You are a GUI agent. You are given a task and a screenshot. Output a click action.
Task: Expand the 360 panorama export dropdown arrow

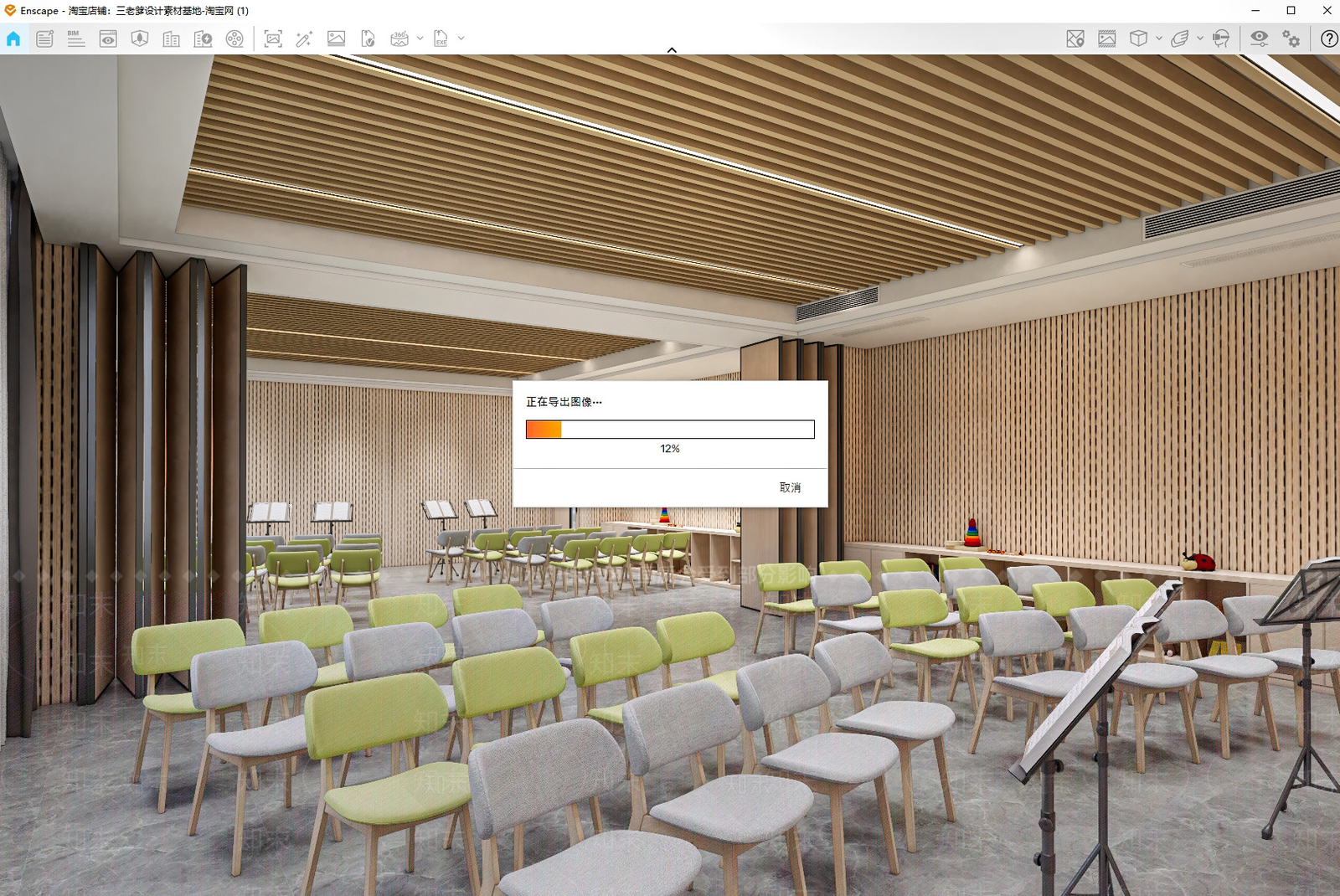(x=420, y=39)
